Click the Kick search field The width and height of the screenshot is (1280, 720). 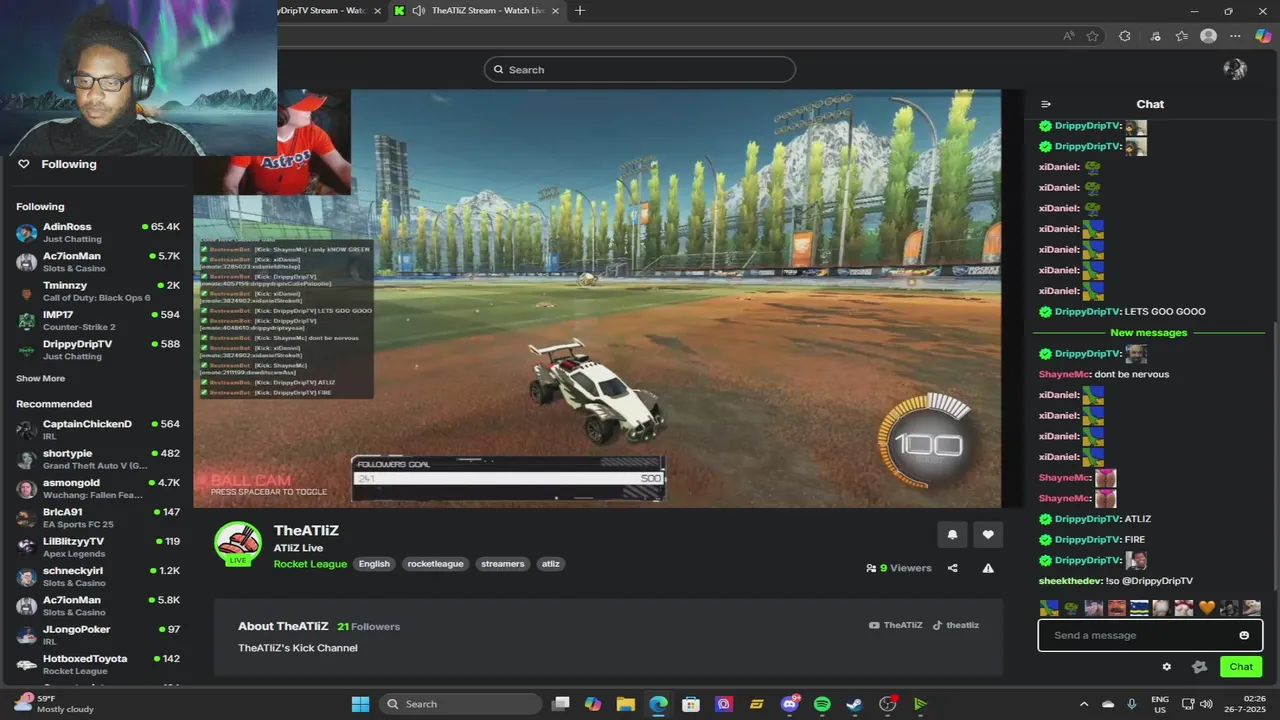click(x=640, y=69)
